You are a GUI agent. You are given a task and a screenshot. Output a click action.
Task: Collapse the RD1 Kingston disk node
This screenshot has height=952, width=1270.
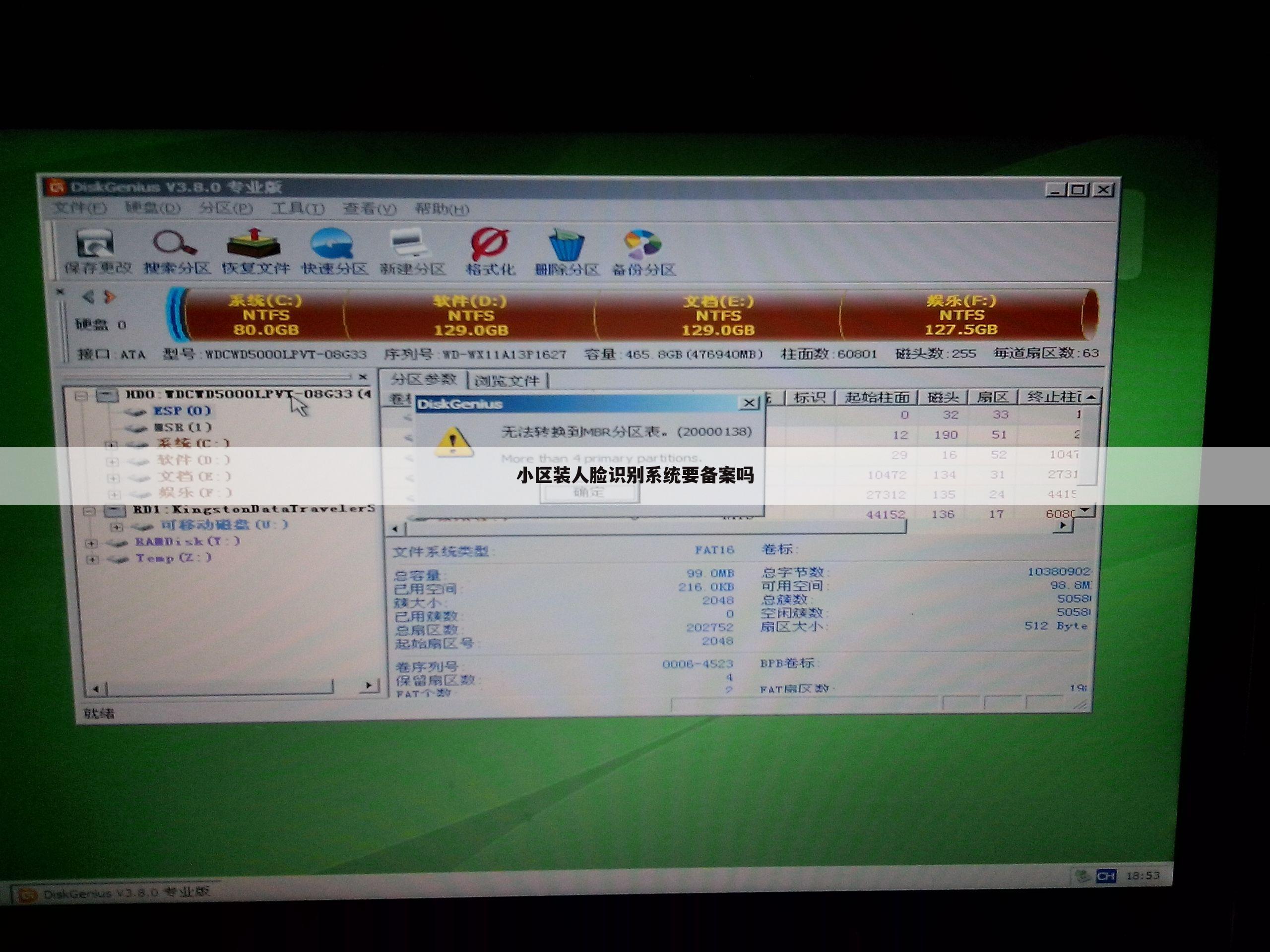coord(90,511)
